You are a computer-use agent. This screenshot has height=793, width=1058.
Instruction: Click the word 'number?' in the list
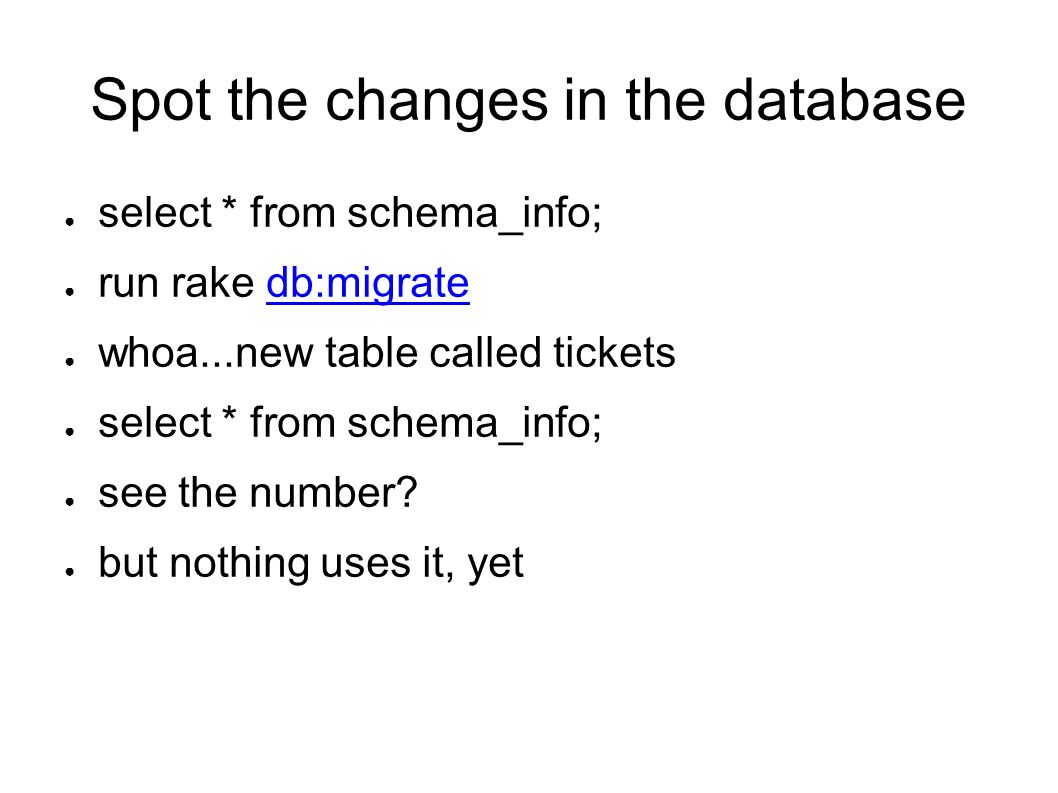[x=333, y=493]
